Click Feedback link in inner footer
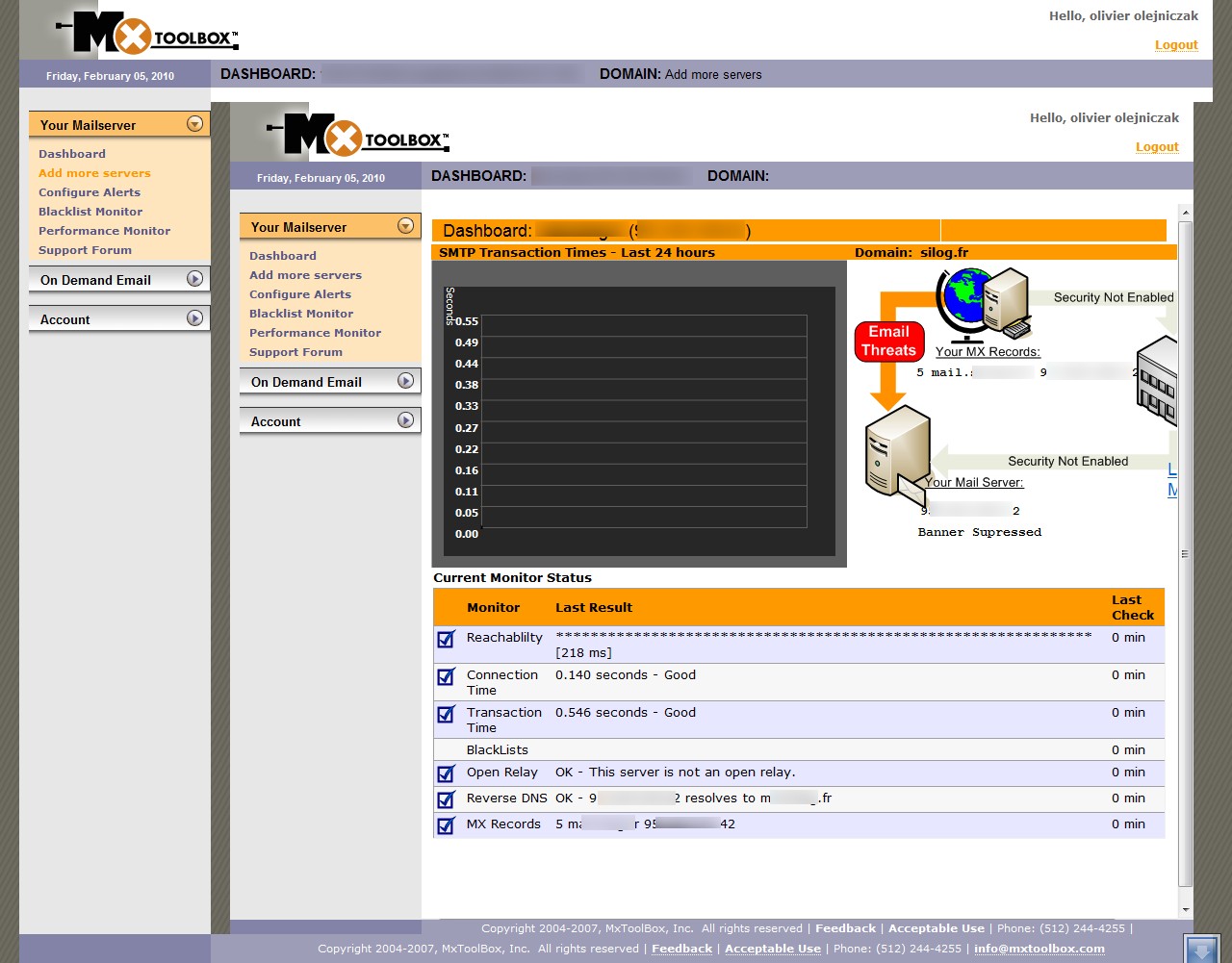This screenshot has height=963, width=1232. click(845, 928)
